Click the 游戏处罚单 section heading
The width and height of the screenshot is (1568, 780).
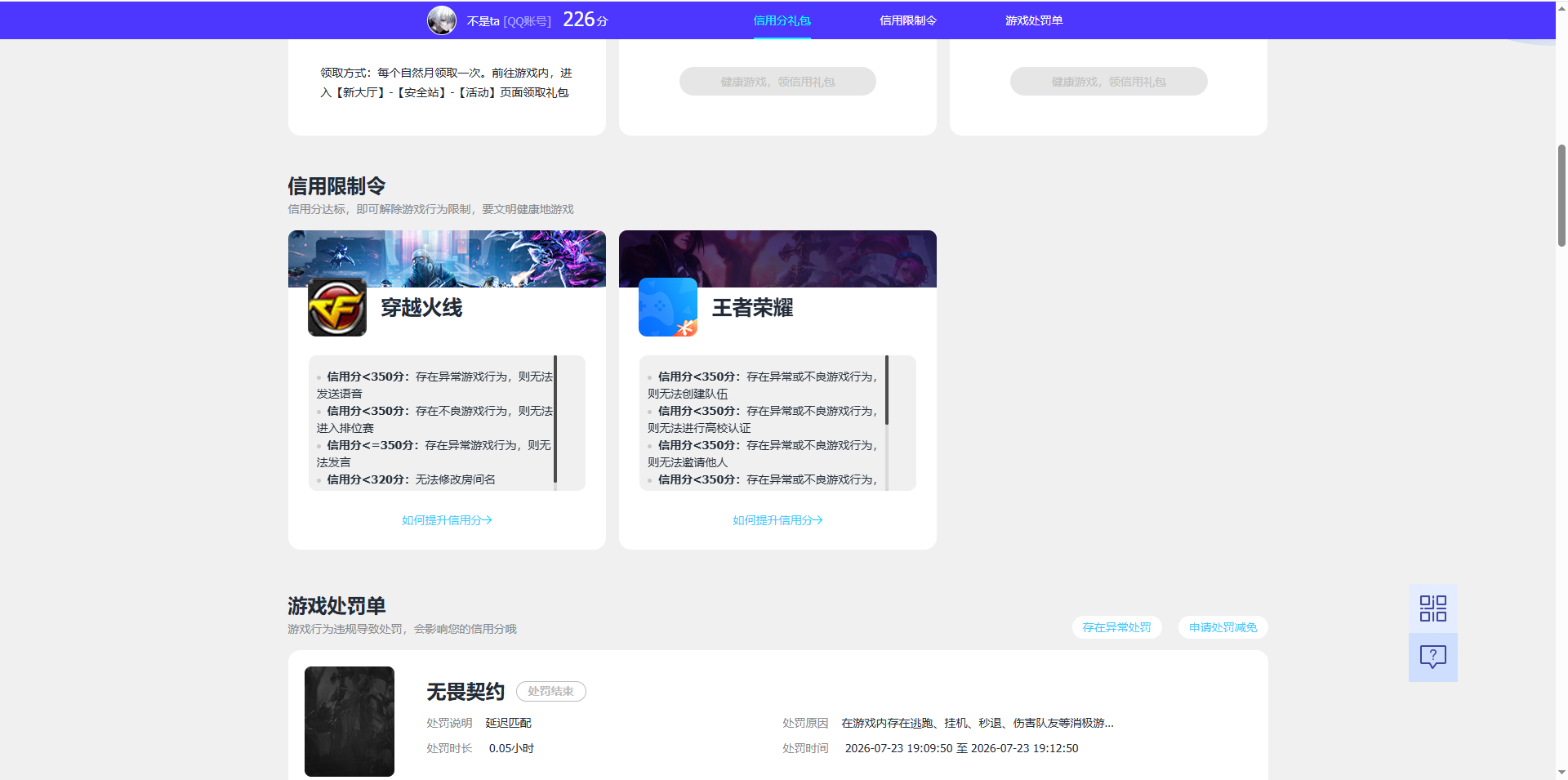336,606
